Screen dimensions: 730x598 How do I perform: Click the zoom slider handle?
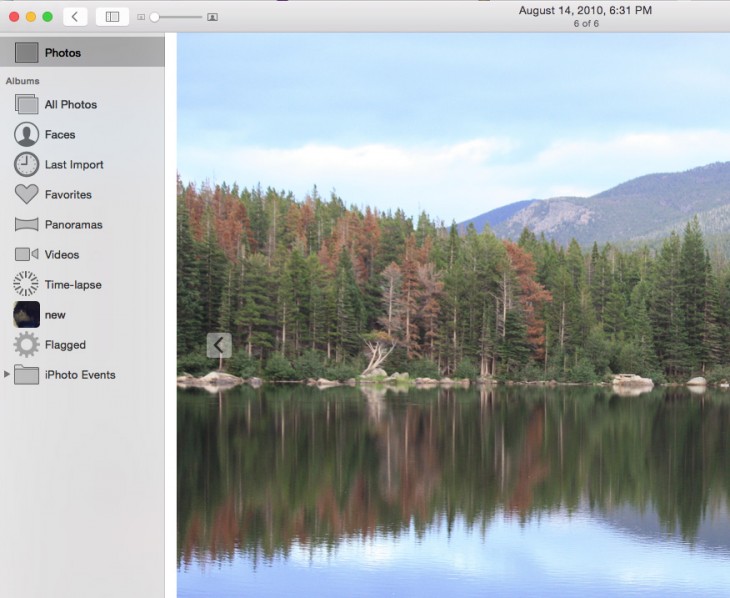pyautogui.click(x=155, y=17)
